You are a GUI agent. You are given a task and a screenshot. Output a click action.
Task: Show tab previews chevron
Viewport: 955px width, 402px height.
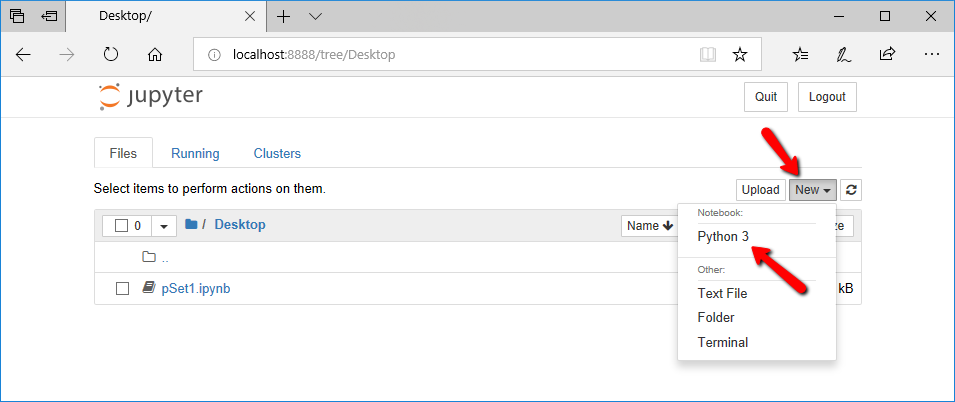(x=315, y=16)
